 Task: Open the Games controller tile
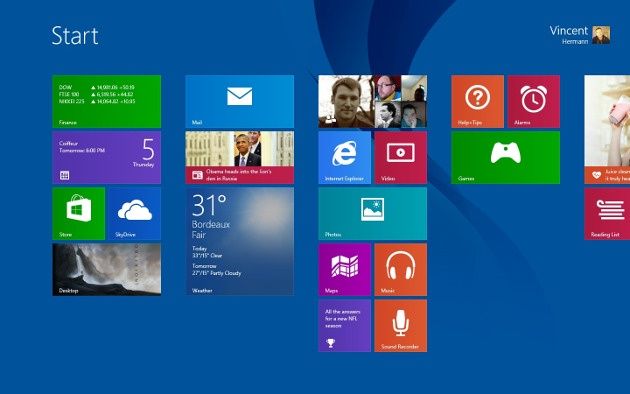coord(505,157)
